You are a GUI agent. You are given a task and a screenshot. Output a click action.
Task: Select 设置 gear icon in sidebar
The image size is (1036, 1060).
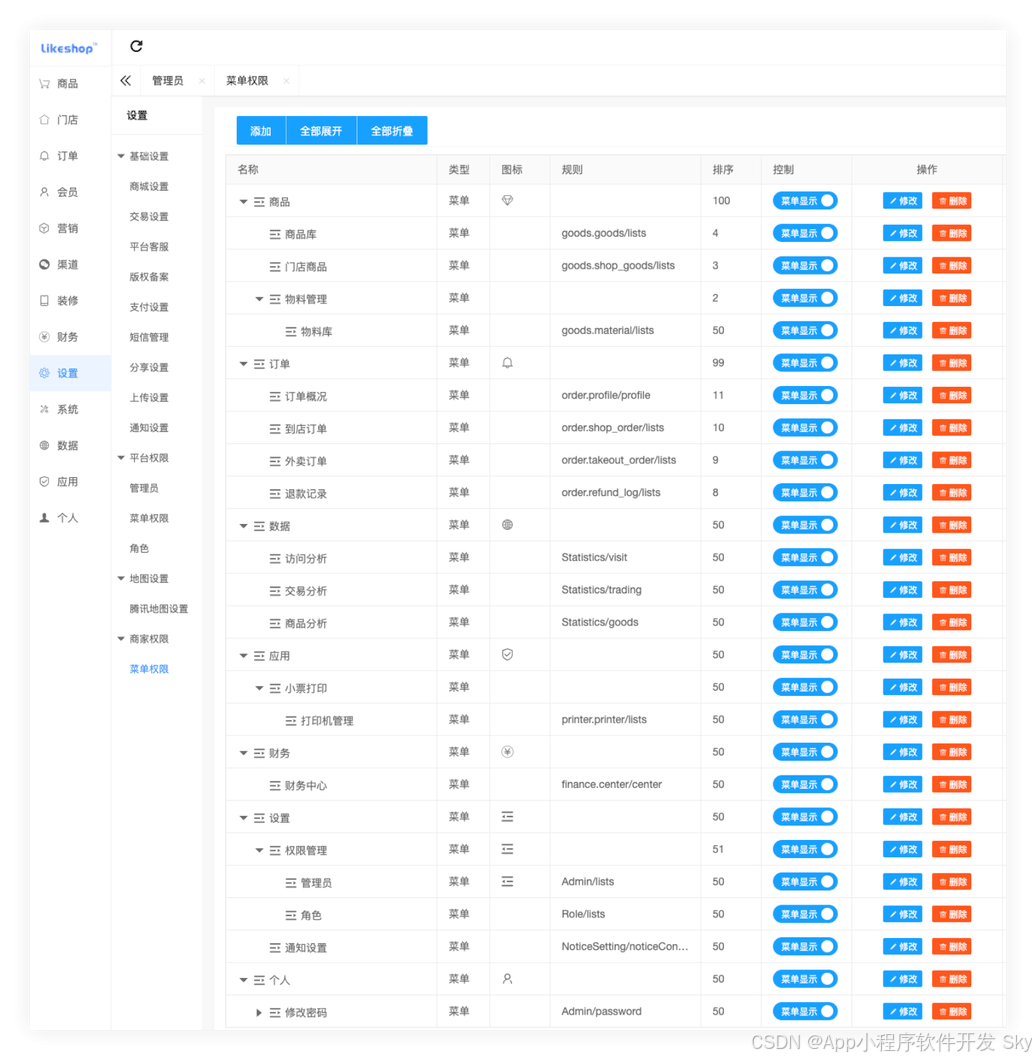[45, 373]
